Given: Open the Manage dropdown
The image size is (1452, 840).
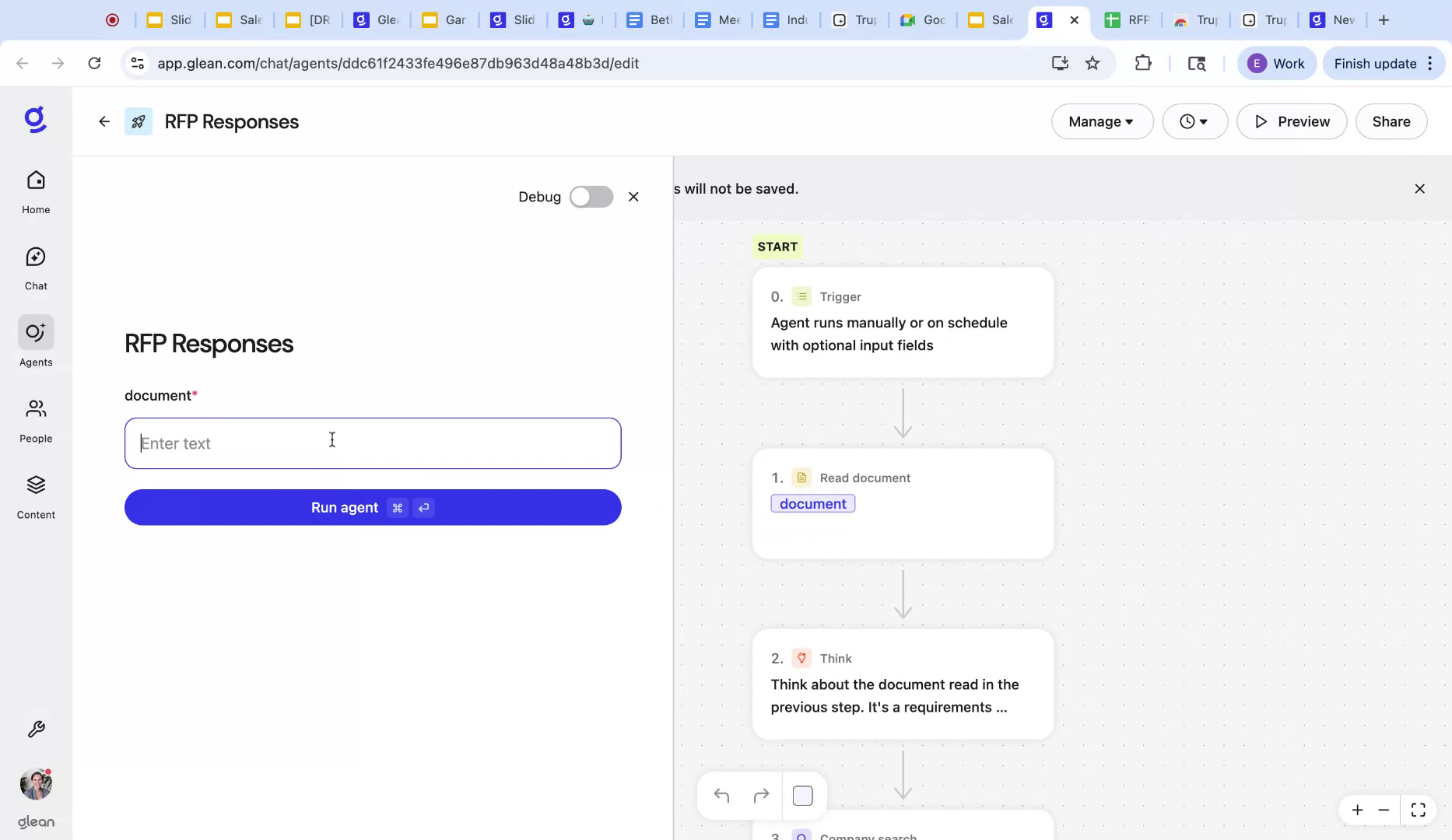Looking at the screenshot, I should click(x=1101, y=121).
